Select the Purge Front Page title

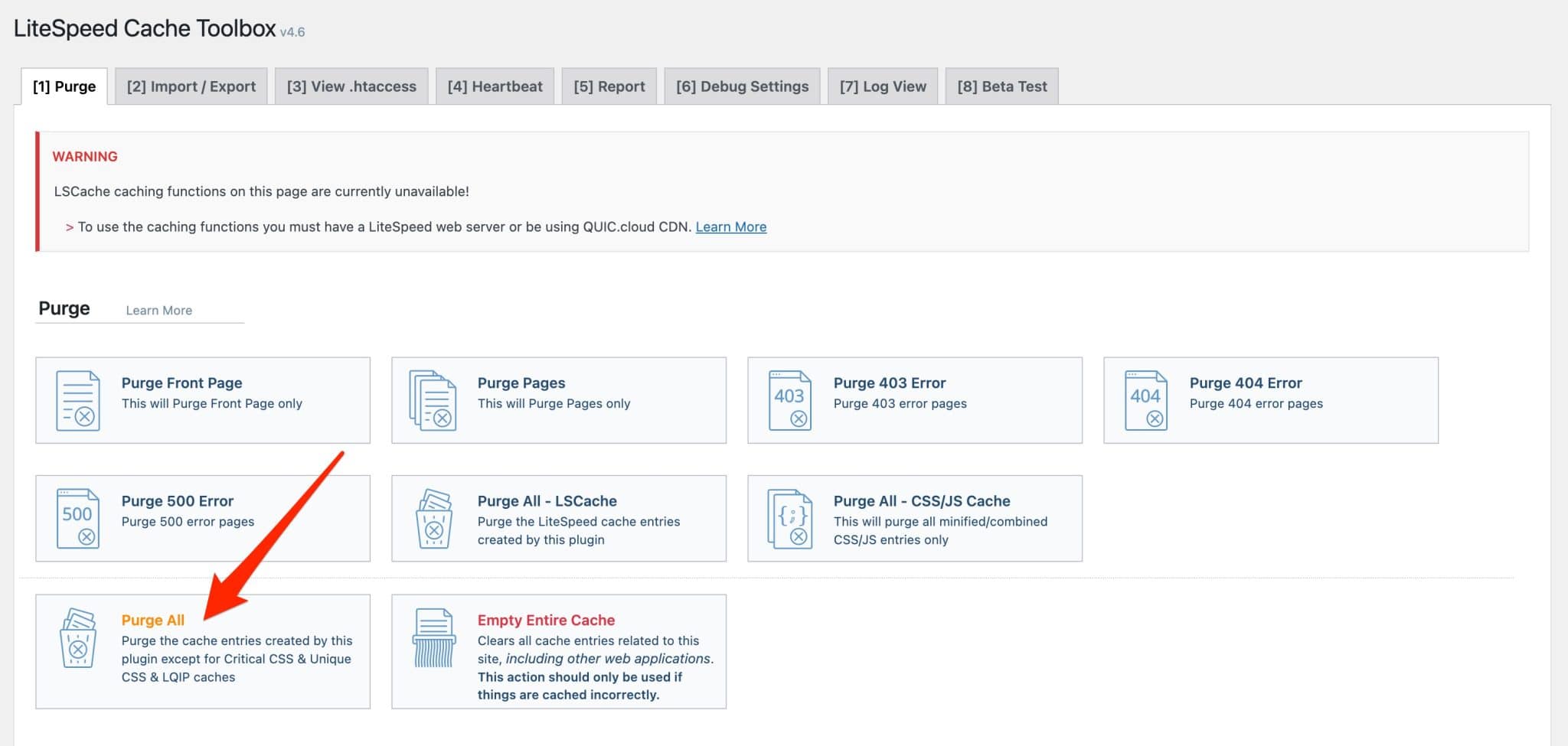[x=181, y=383]
